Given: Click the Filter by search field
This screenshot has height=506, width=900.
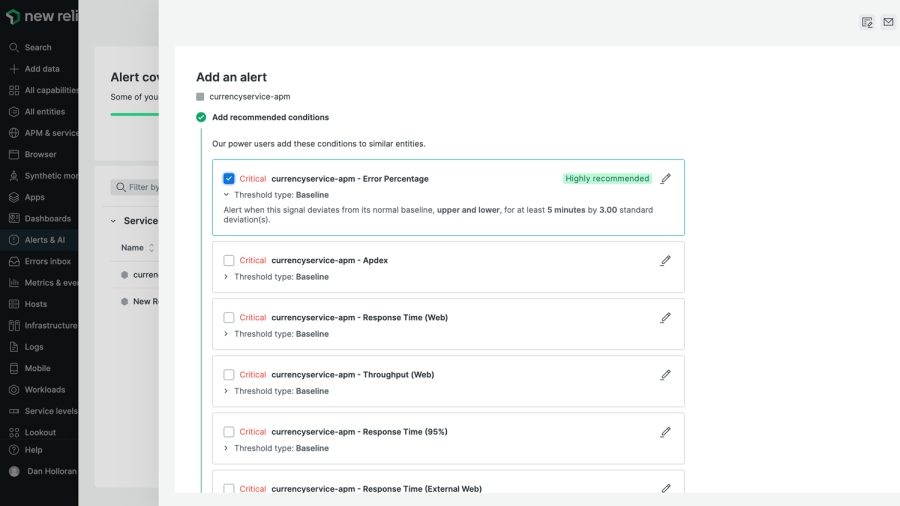Looking at the screenshot, I should [x=136, y=187].
